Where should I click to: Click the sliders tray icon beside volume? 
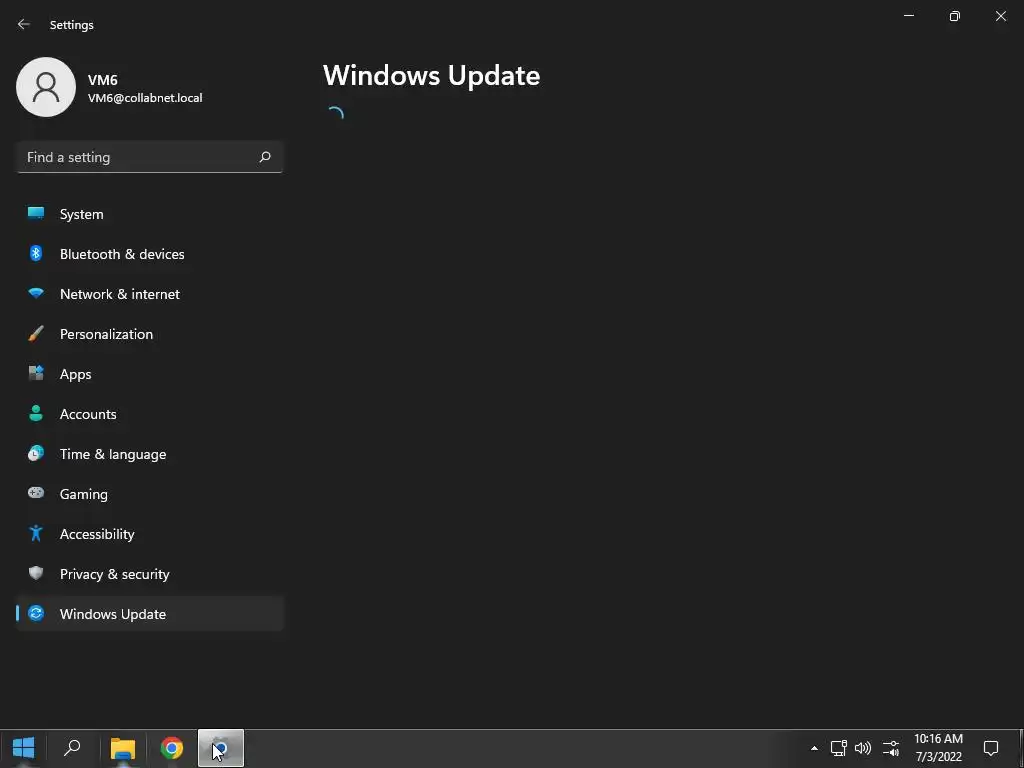(891, 748)
